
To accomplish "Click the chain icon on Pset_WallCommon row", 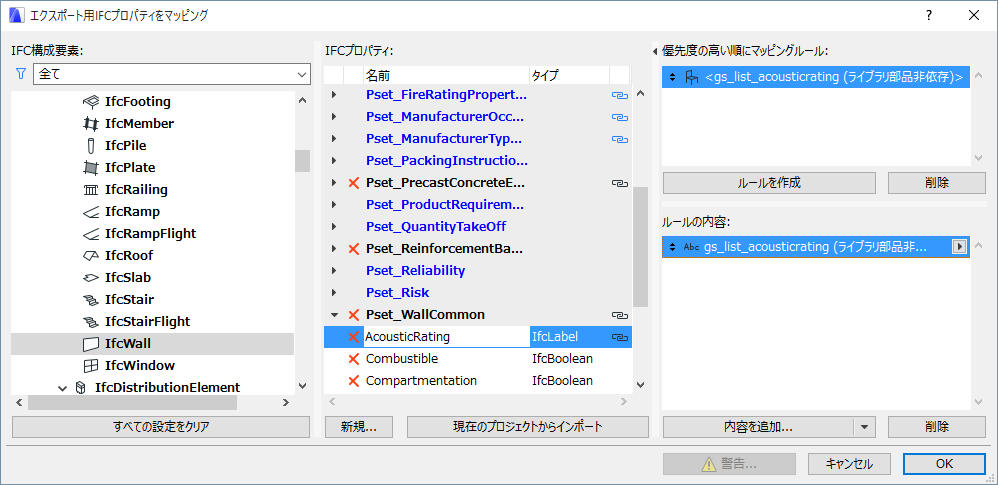I will pos(619,315).
